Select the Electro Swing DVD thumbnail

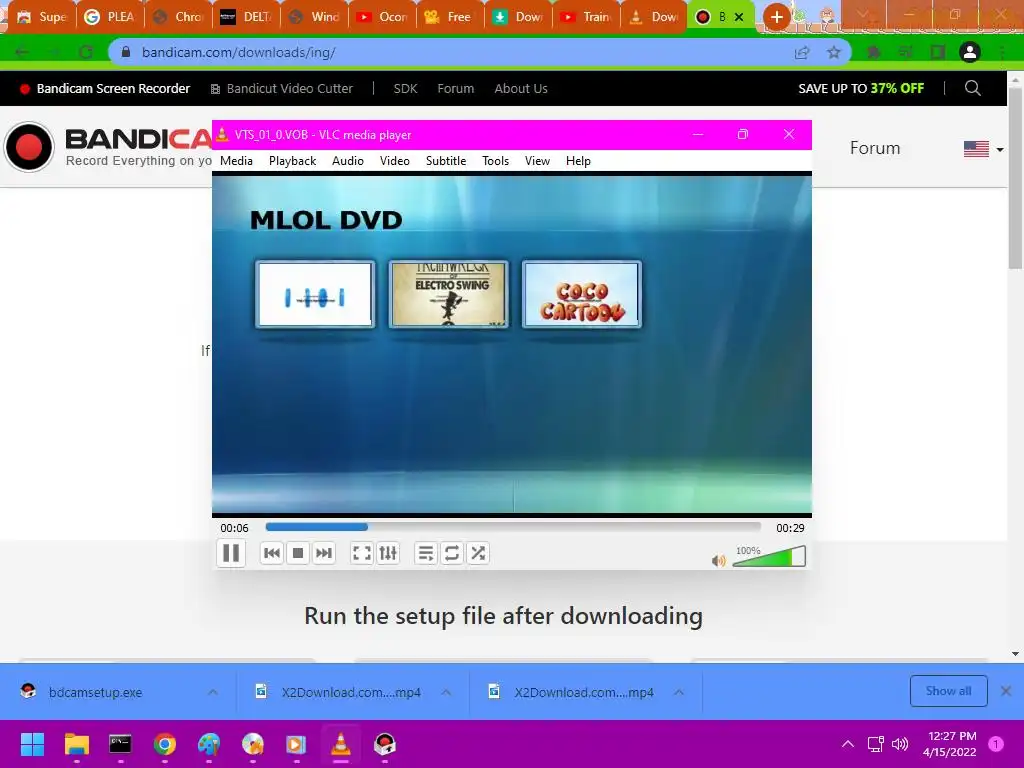click(x=449, y=294)
